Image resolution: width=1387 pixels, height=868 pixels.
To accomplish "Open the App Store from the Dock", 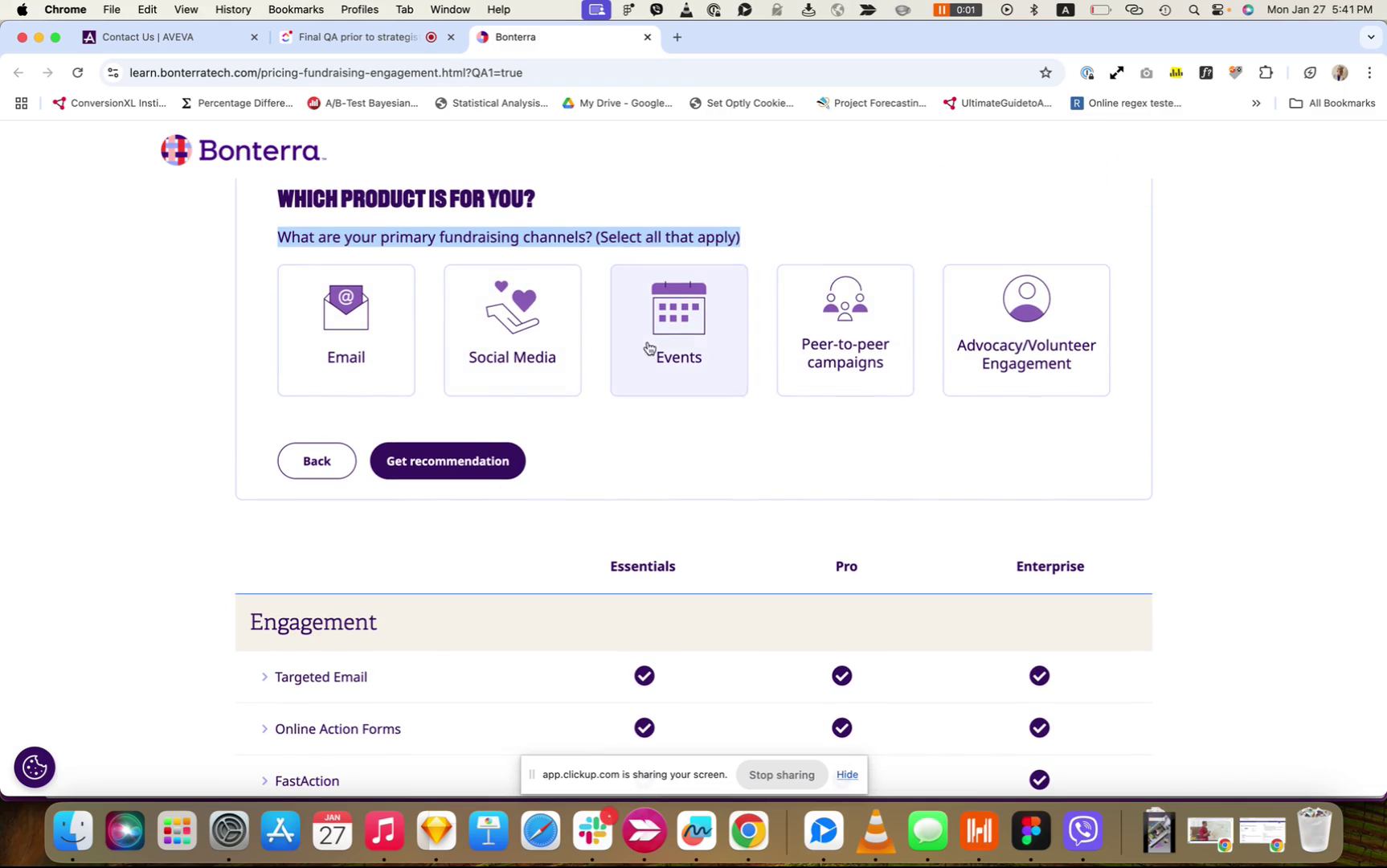I will pos(280,831).
